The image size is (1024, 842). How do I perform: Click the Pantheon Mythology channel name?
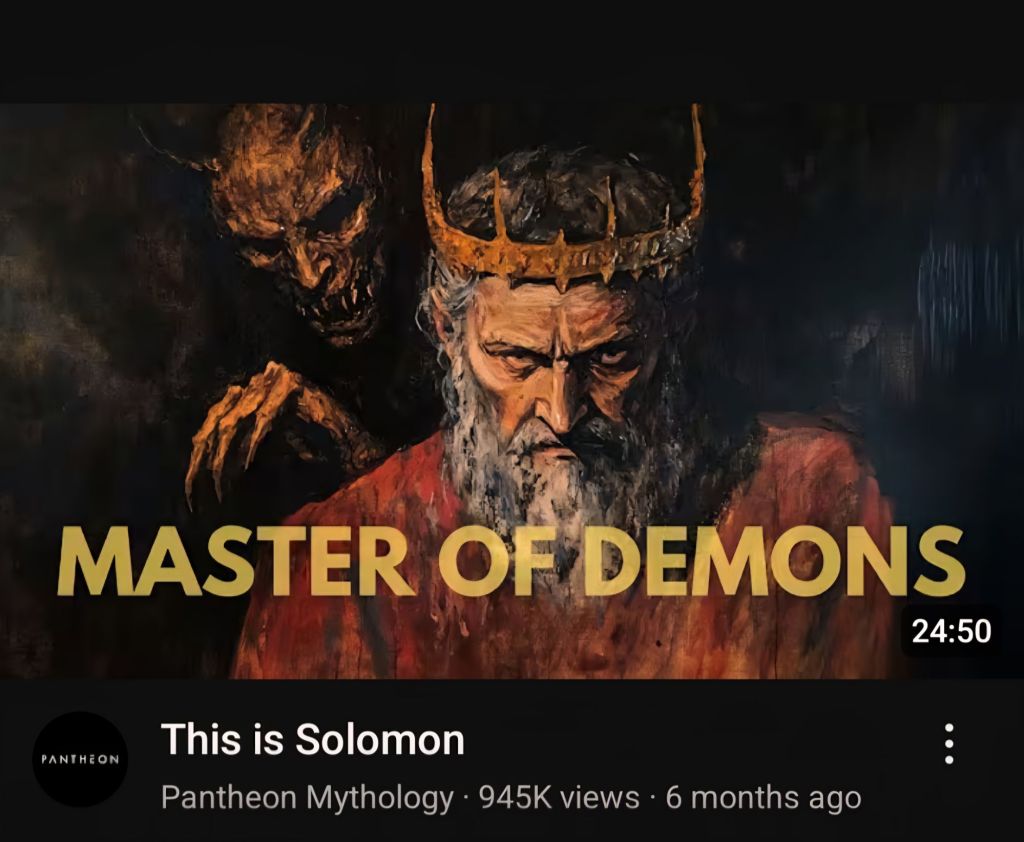click(307, 798)
